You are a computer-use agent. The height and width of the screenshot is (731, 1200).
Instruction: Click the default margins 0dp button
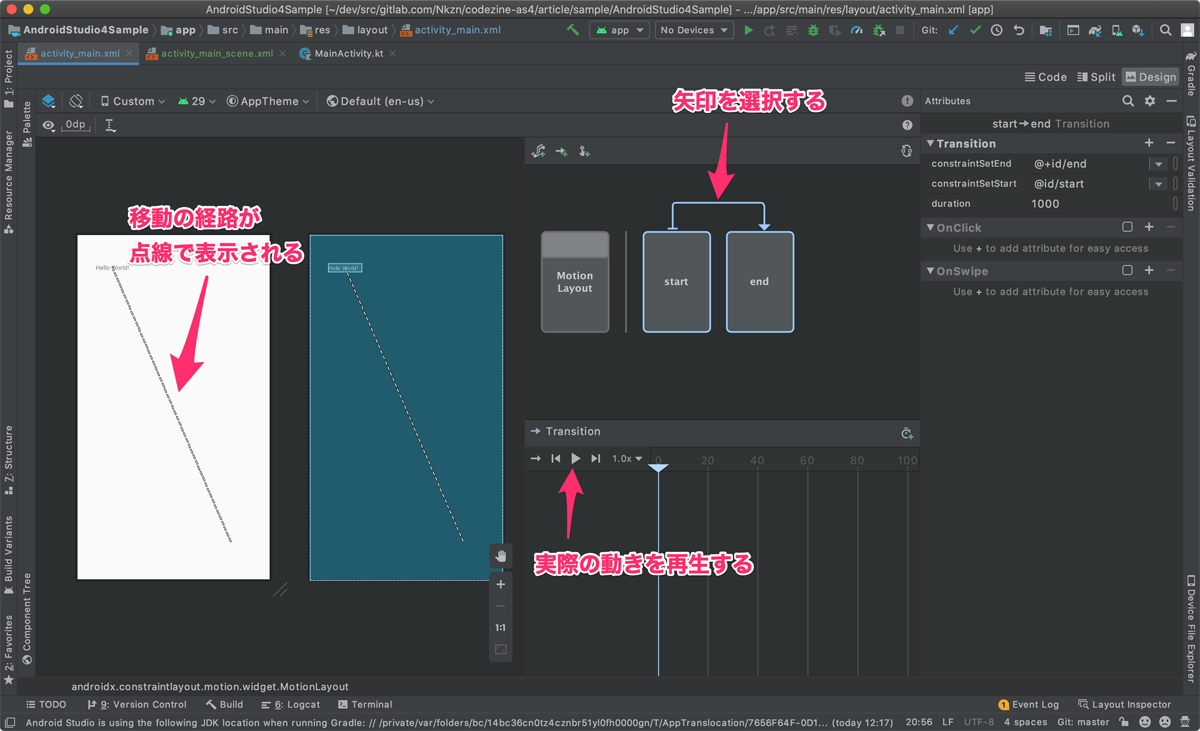tap(76, 125)
